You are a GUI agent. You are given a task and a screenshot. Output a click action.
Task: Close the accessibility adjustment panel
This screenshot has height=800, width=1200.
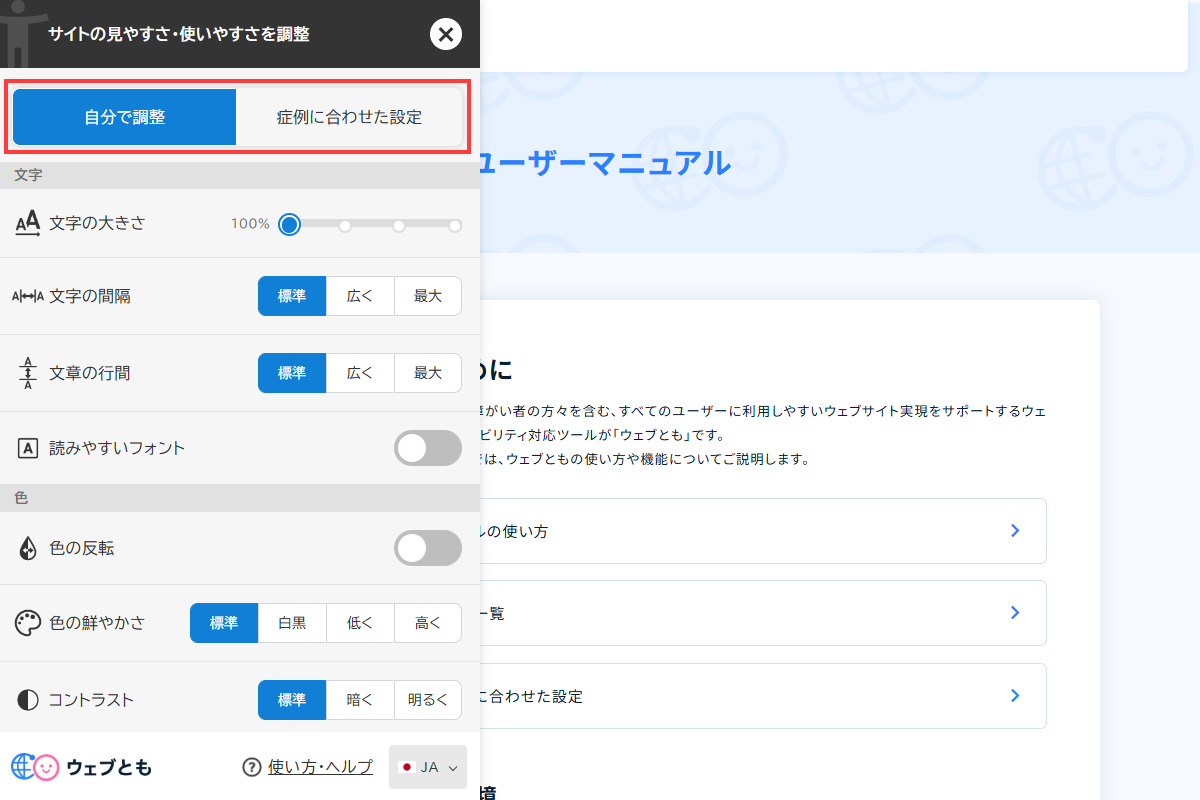(446, 33)
